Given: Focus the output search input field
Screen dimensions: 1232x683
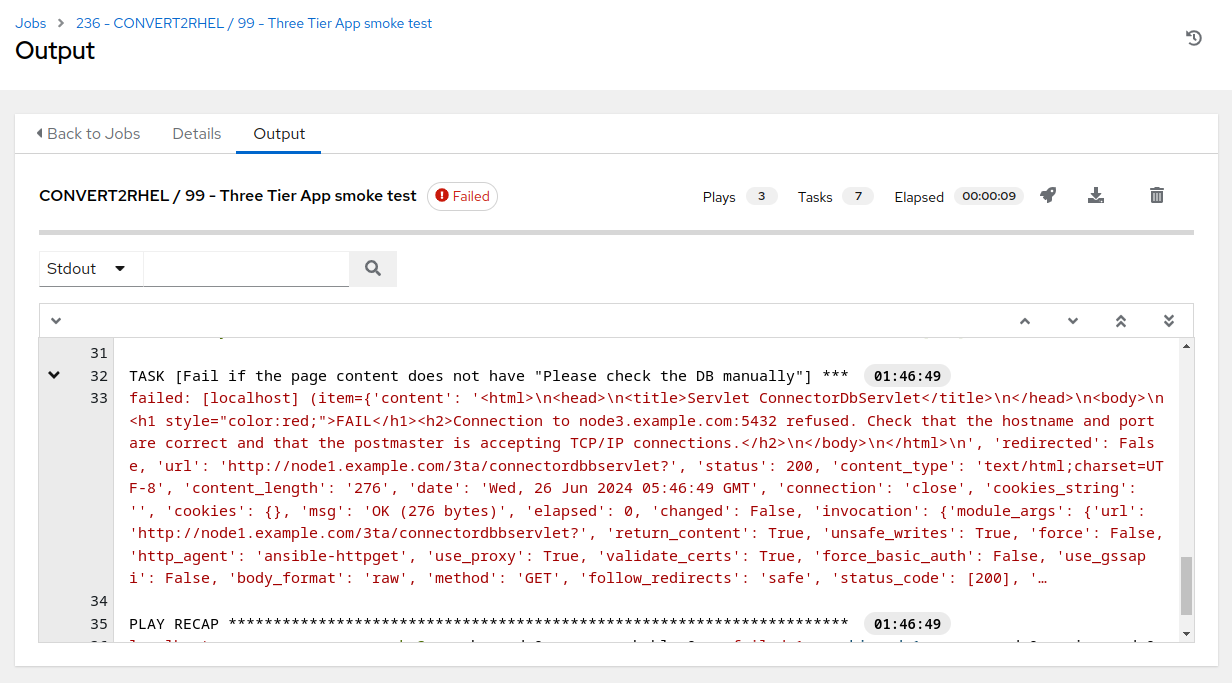Looking at the screenshot, I should [246, 268].
